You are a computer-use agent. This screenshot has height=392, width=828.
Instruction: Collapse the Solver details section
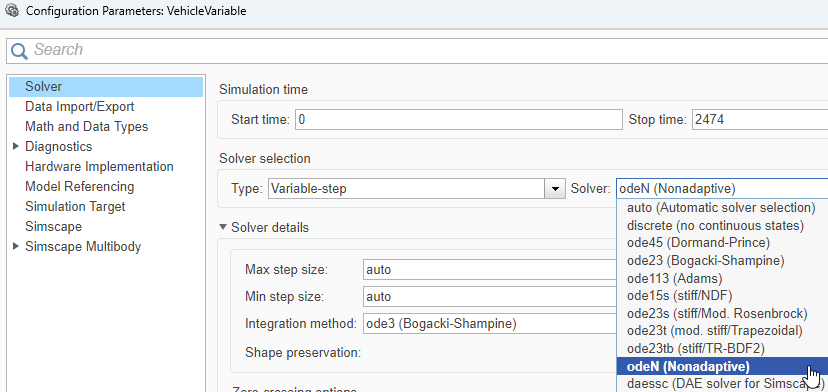click(x=223, y=228)
